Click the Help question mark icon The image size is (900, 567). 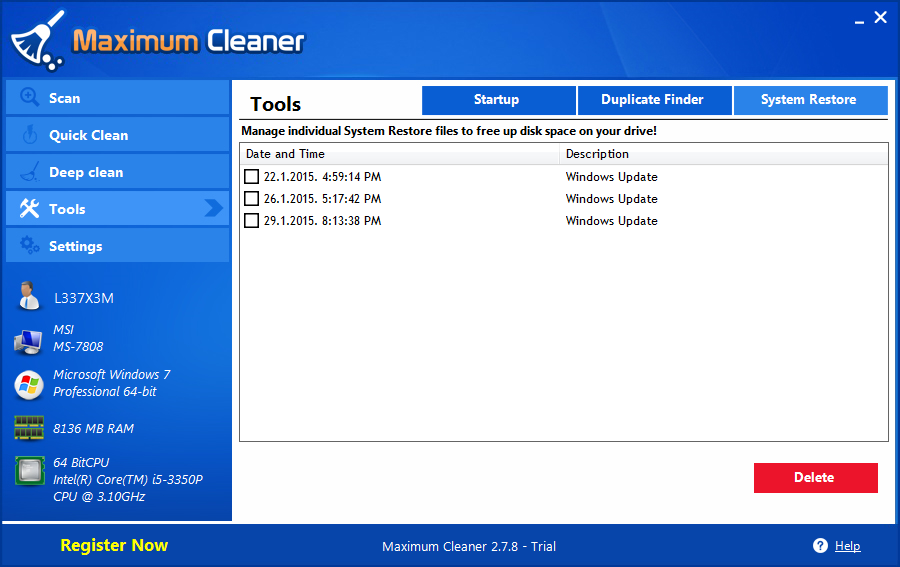click(820, 546)
